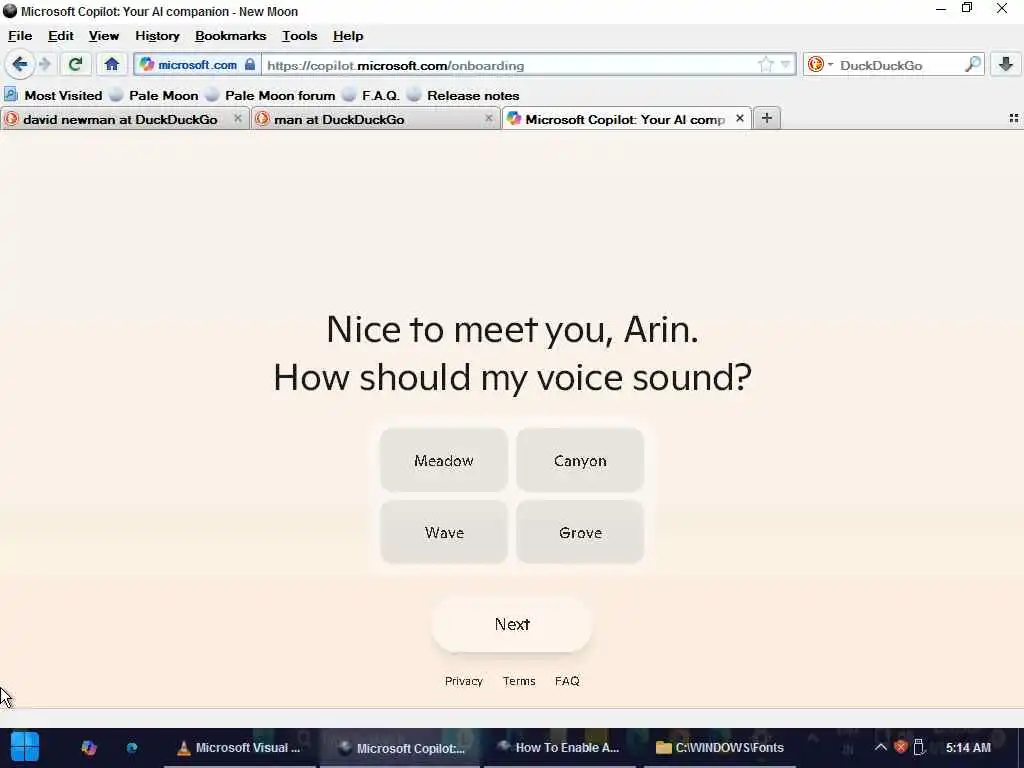The image size is (1024, 768).
Task: Open the Pale Moon forum bookmark
Action: pyautogui.click(x=270, y=95)
